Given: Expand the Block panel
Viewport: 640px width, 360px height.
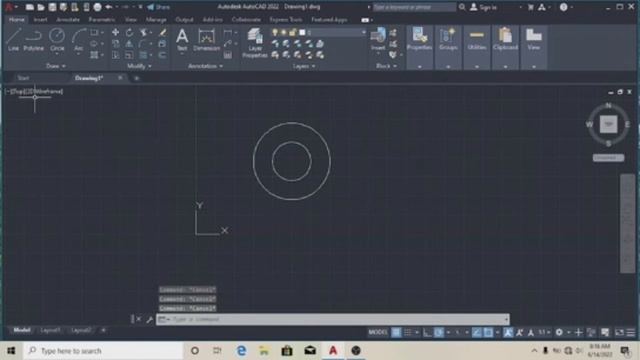Looking at the screenshot, I should point(386,66).
